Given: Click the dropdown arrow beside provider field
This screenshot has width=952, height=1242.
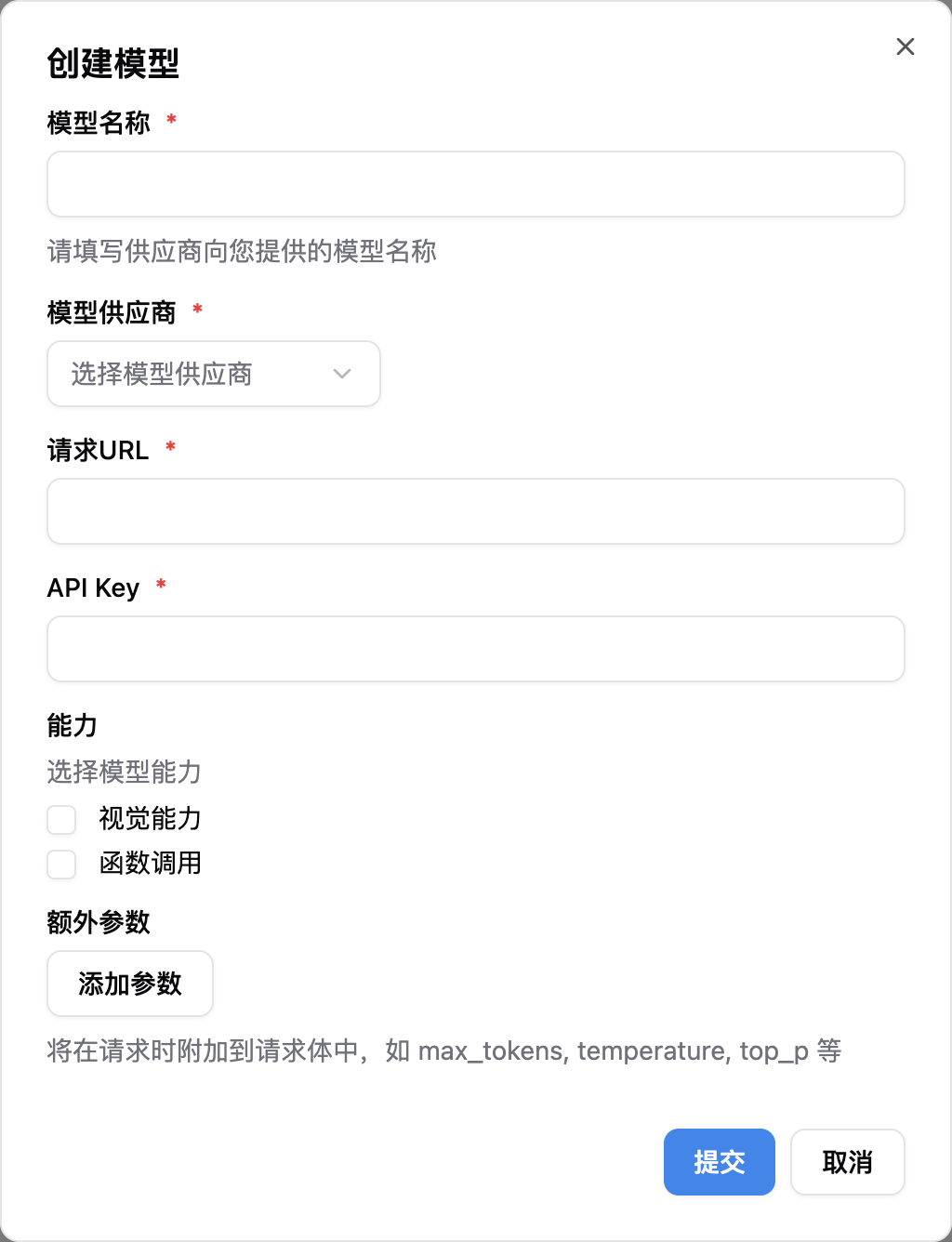Looking at the screenshot, I should (x=342, y=374).
